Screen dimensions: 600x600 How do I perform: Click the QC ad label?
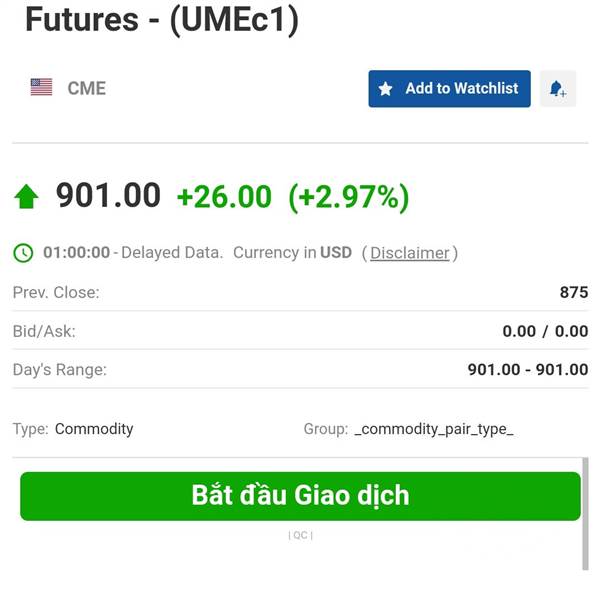coord(300,535)
